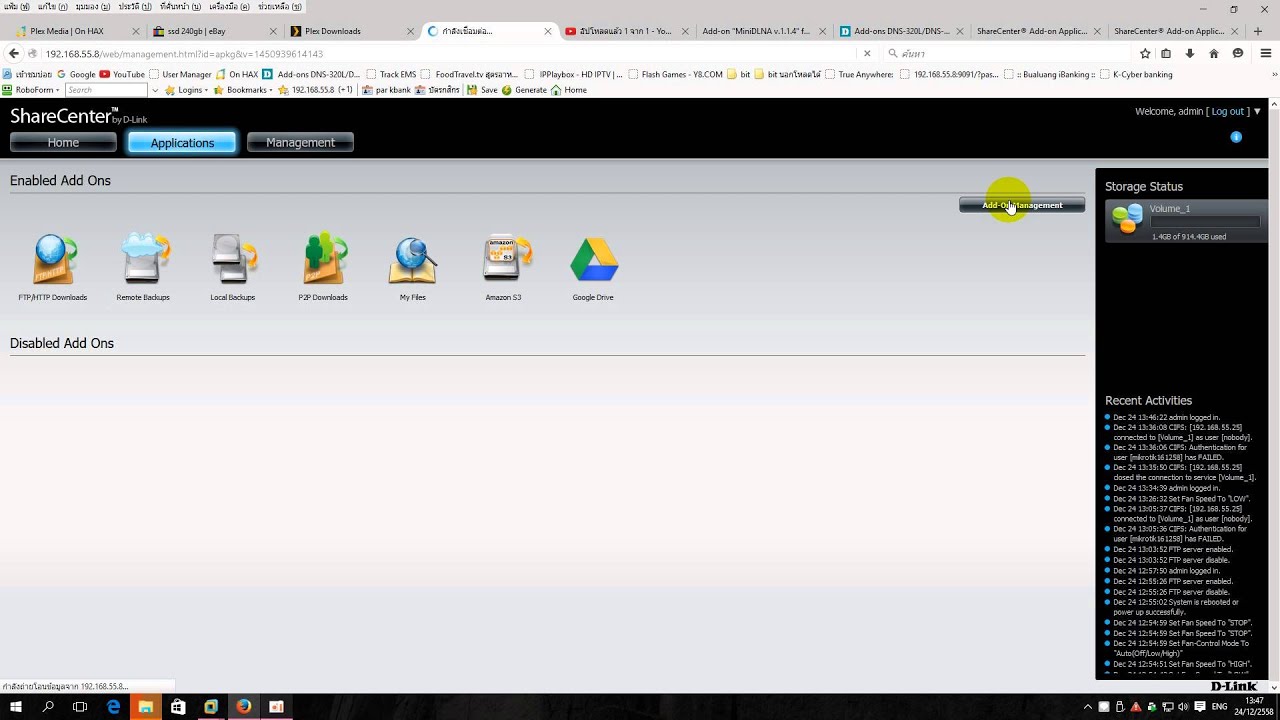Open the User Manager bookmark
Screen dimensions: 1280x720
(x=181, y=74)
